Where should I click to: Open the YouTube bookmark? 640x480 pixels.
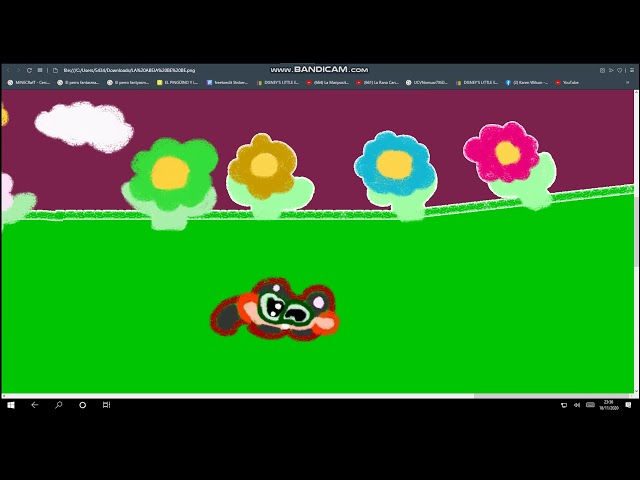[567, 82]
